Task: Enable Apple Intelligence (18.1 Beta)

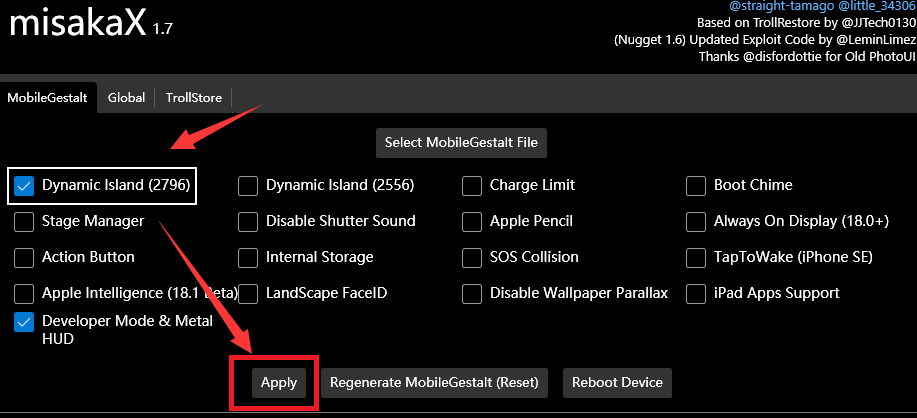Action: point(25,293)
